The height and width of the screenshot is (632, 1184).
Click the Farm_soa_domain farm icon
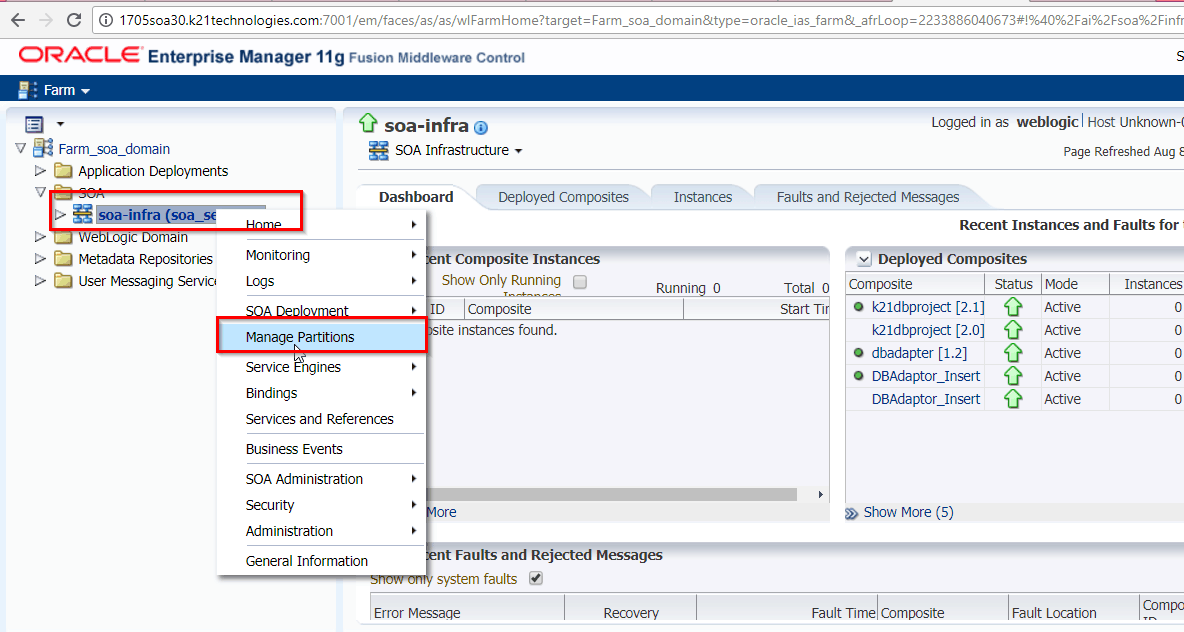coord(44,148)
